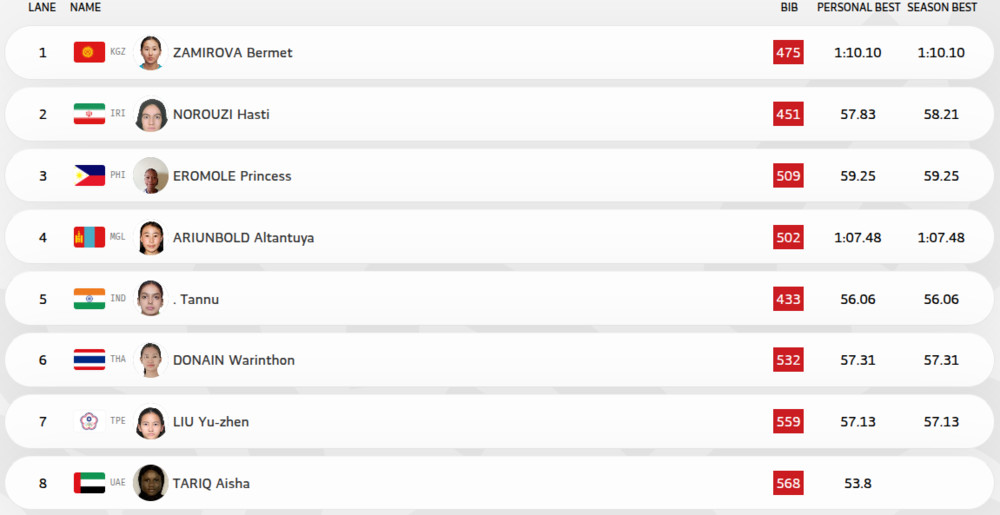
Task: Open TARIQ Aisha's athlete photo
Action: (151, 483)
